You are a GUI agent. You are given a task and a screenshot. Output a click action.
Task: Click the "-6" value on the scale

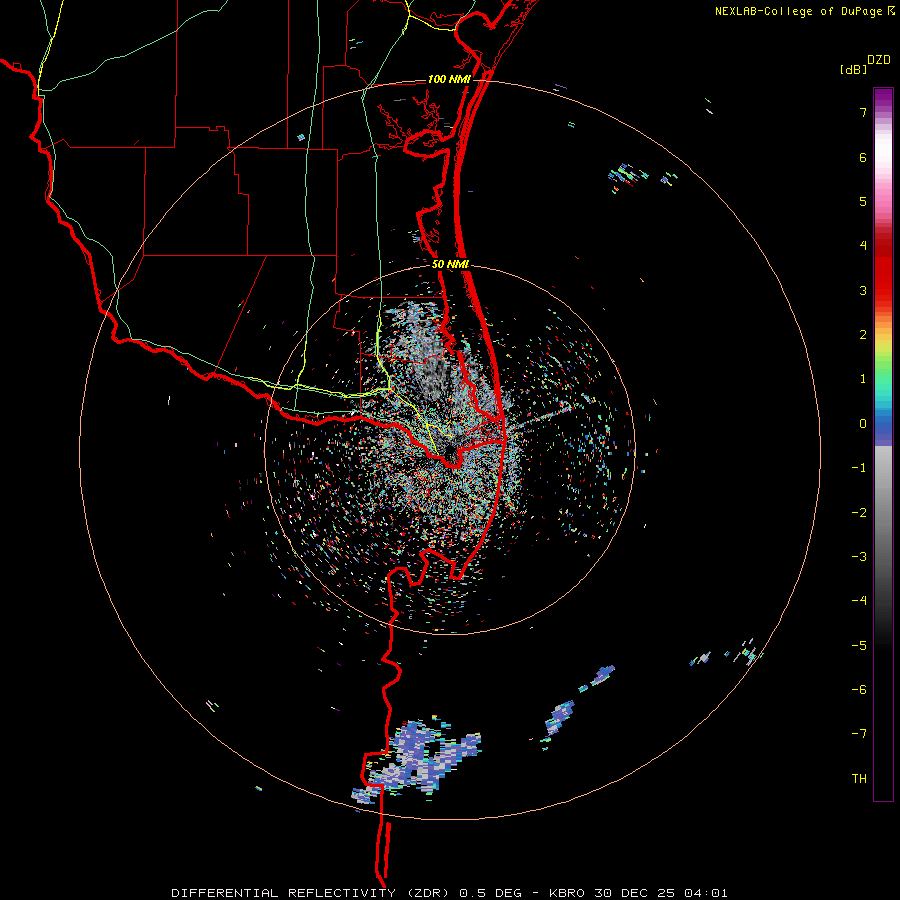tap(859, 690)
